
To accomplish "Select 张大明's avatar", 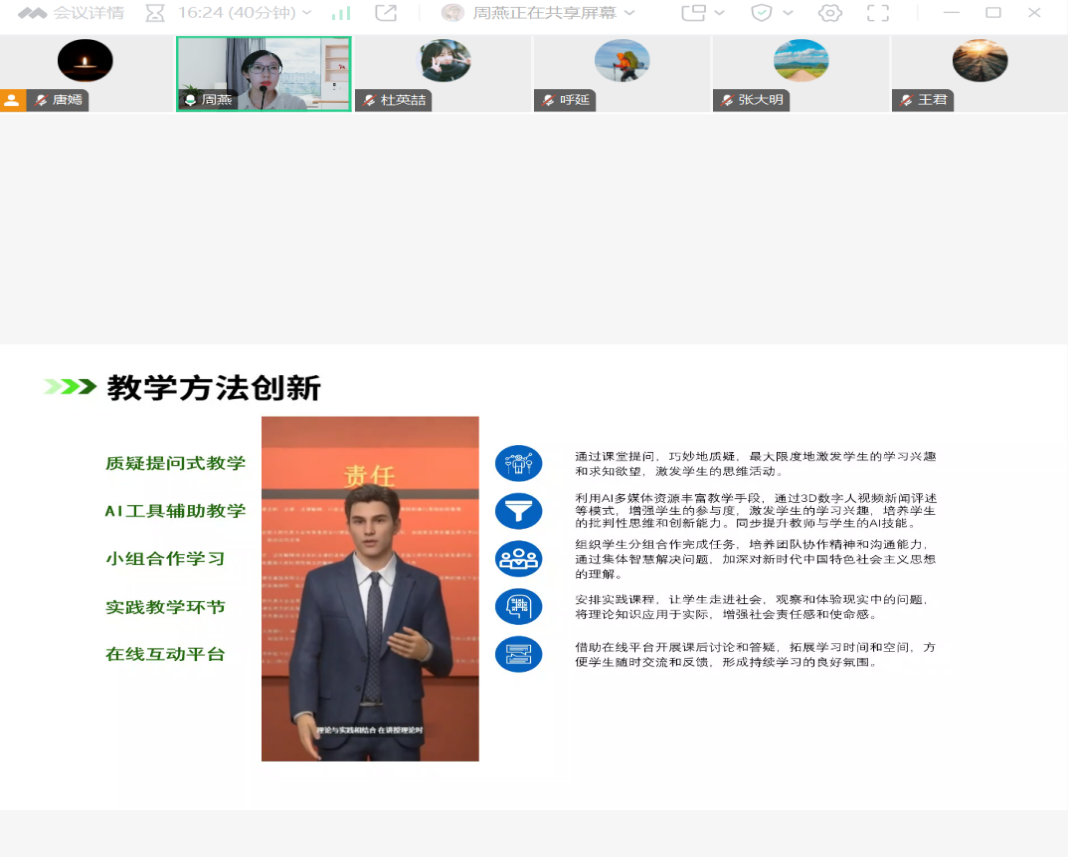I will point(801,61).
